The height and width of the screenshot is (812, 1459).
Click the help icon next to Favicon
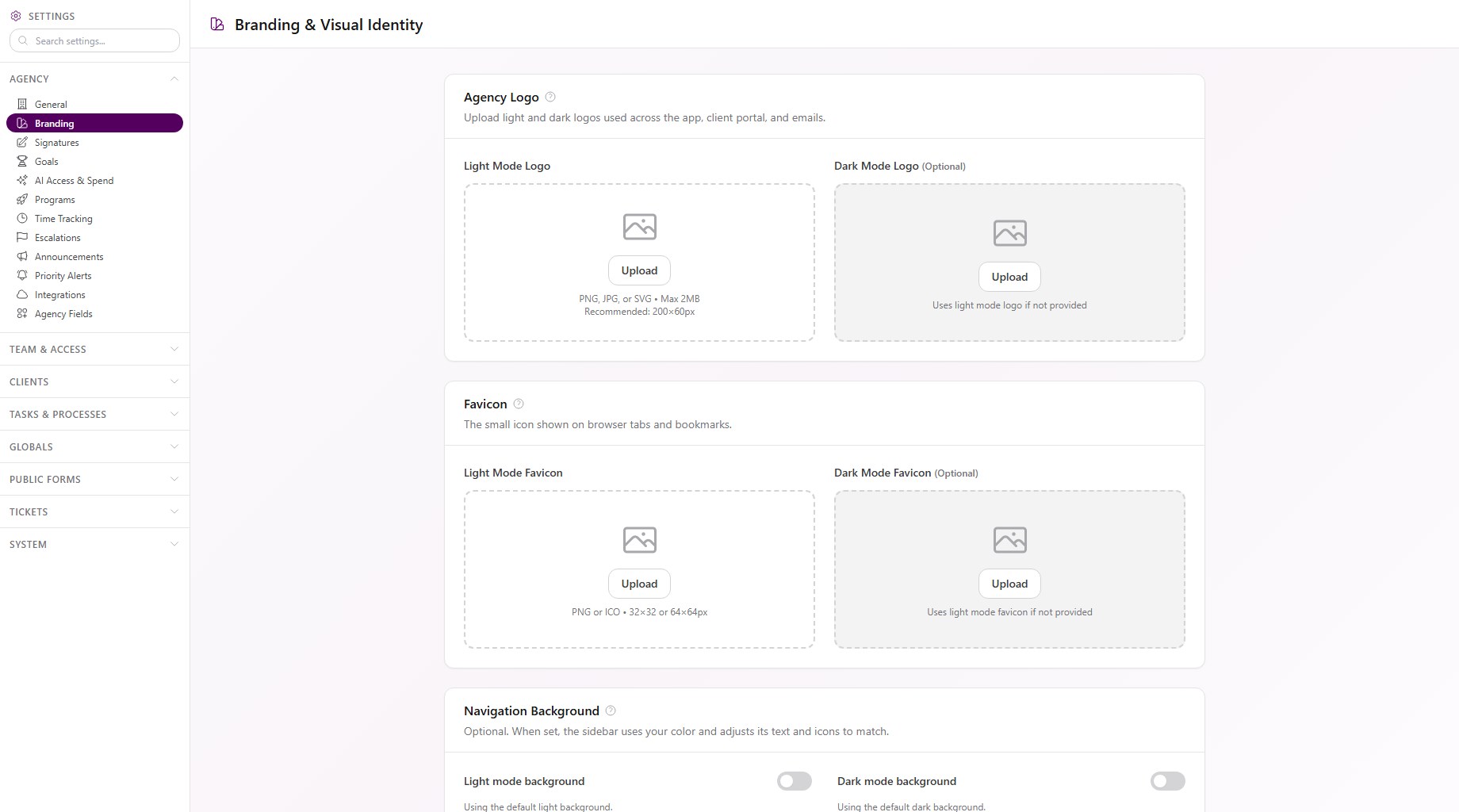click(x=519, y=404)
